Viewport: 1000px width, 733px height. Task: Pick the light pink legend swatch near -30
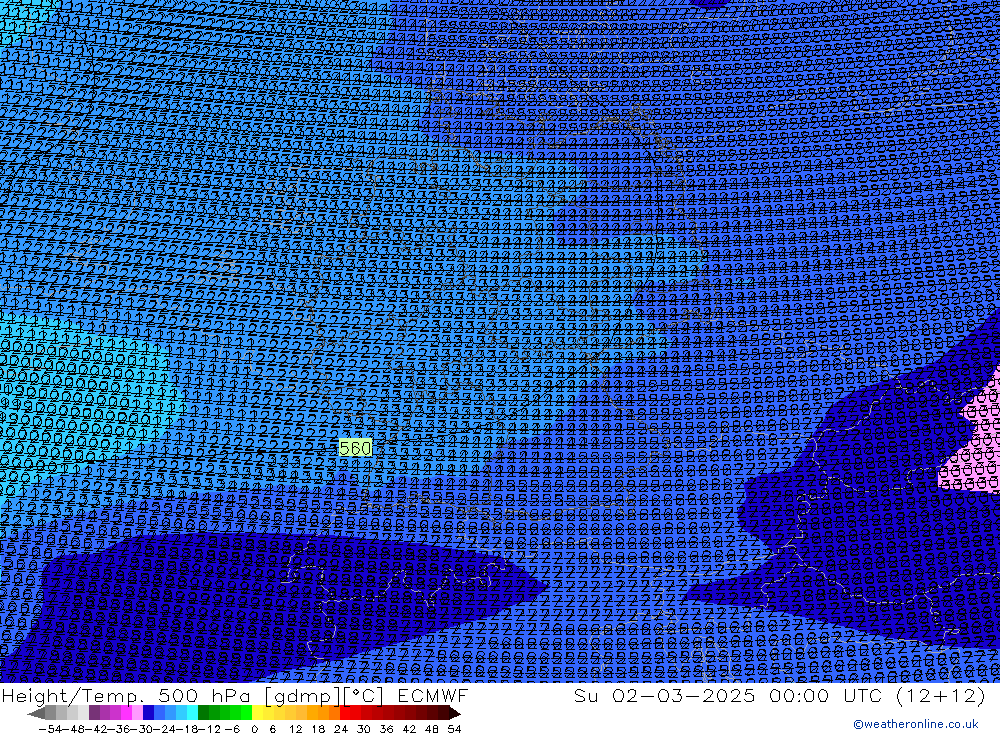point(137,713)
